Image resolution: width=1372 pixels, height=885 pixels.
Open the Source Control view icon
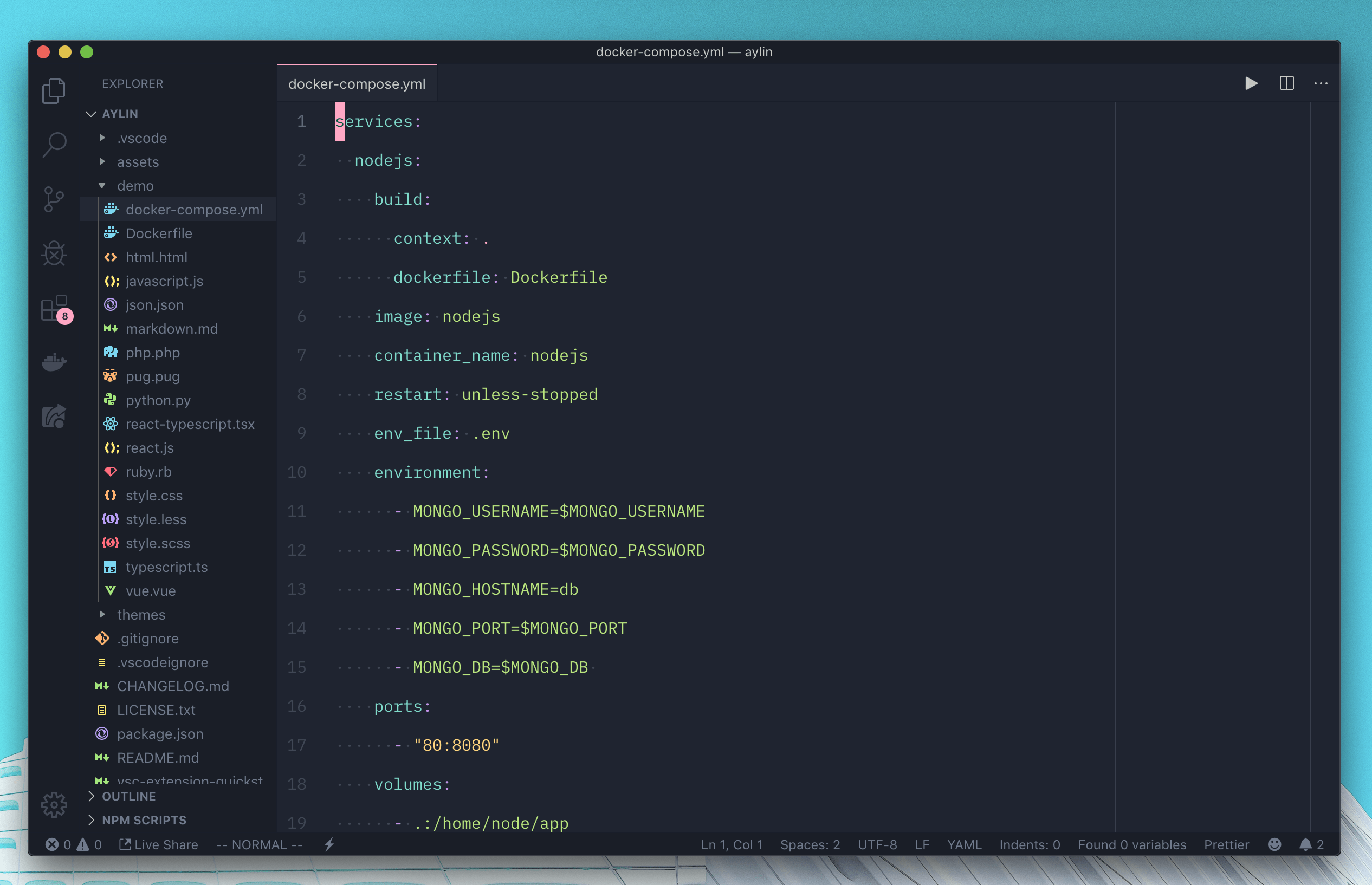coord(54,199)
